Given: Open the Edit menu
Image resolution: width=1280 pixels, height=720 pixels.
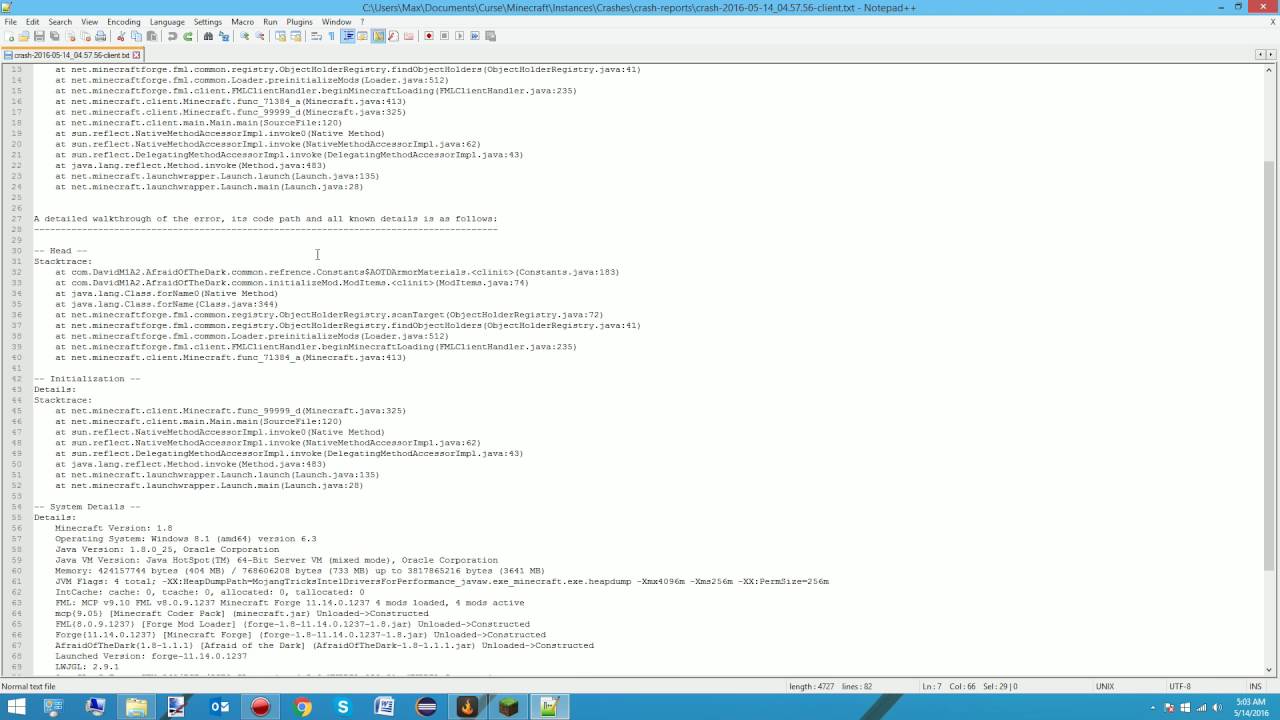Looking at the screenshot, I should point(33,21).
